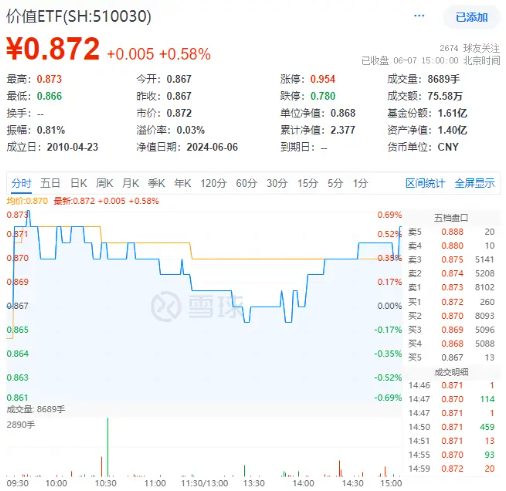Select the 年K chart tab
Screen dimensions: 506x491
pyautogui.click(x=183, y=183)
